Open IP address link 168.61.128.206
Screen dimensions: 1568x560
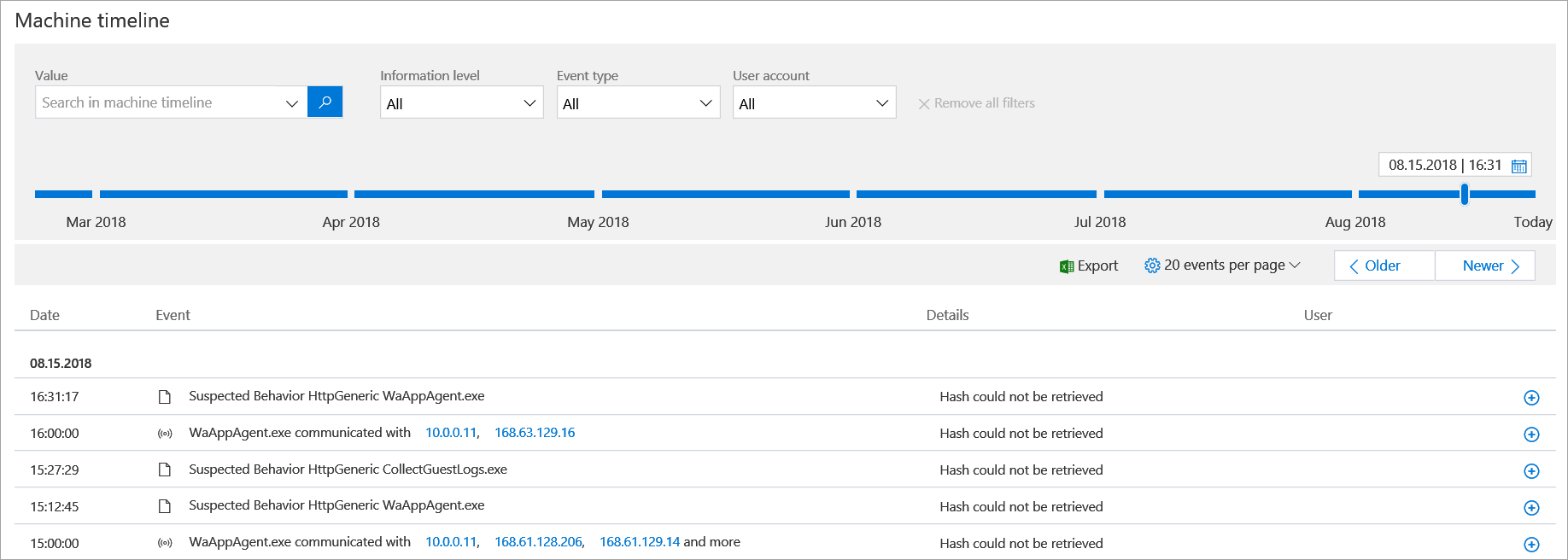point(538,542)
